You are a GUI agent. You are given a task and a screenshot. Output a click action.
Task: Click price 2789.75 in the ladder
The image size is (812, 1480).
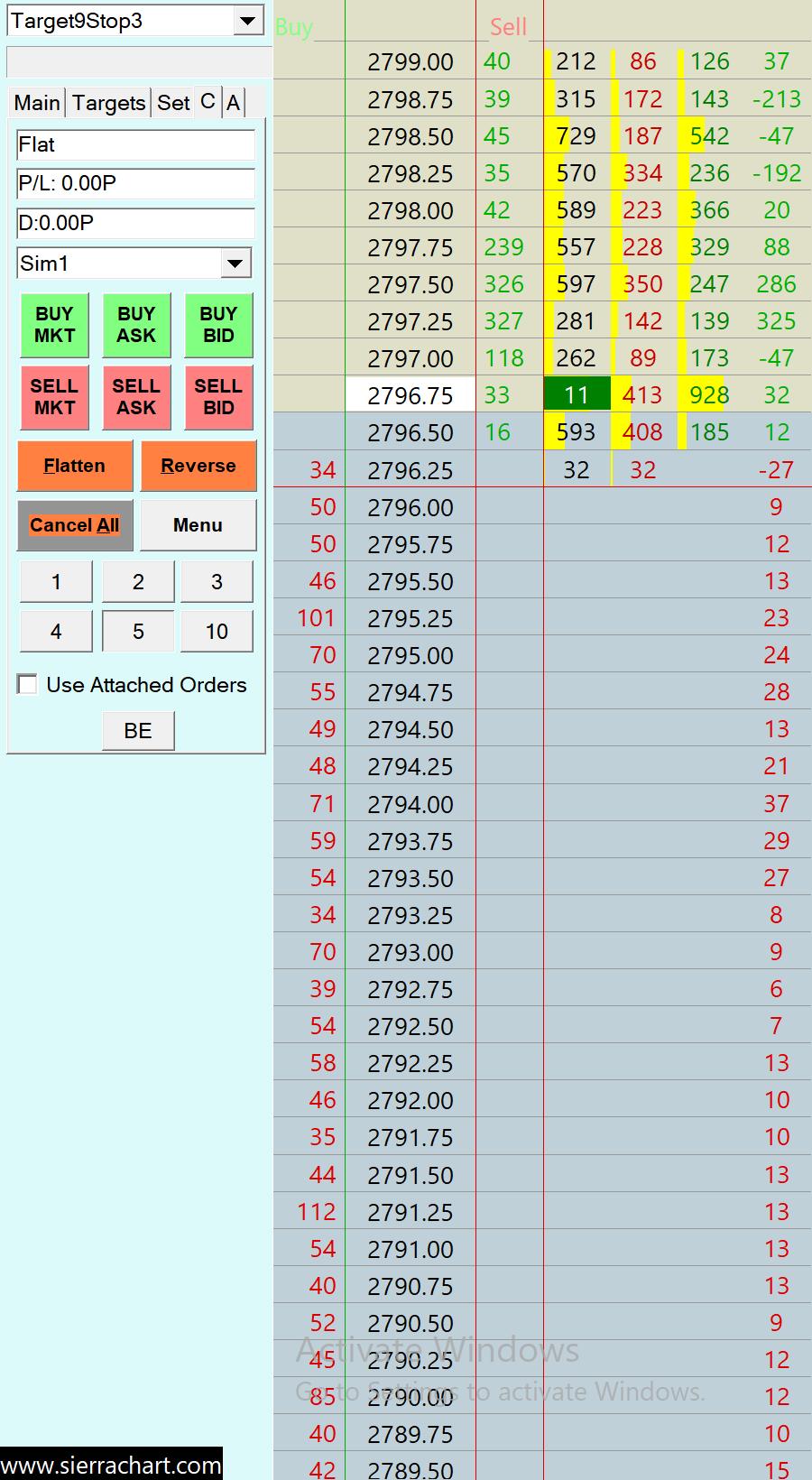(411, 1434)
